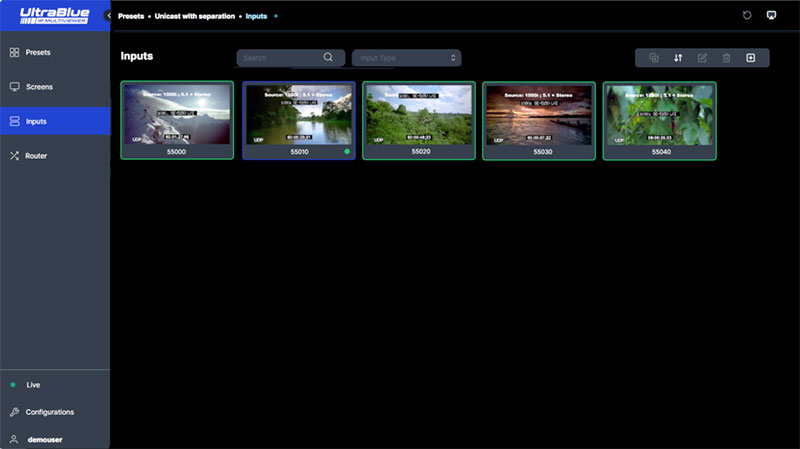Open the Router page in sidebar
The image size is (800, 449).
tap(55, 156)
